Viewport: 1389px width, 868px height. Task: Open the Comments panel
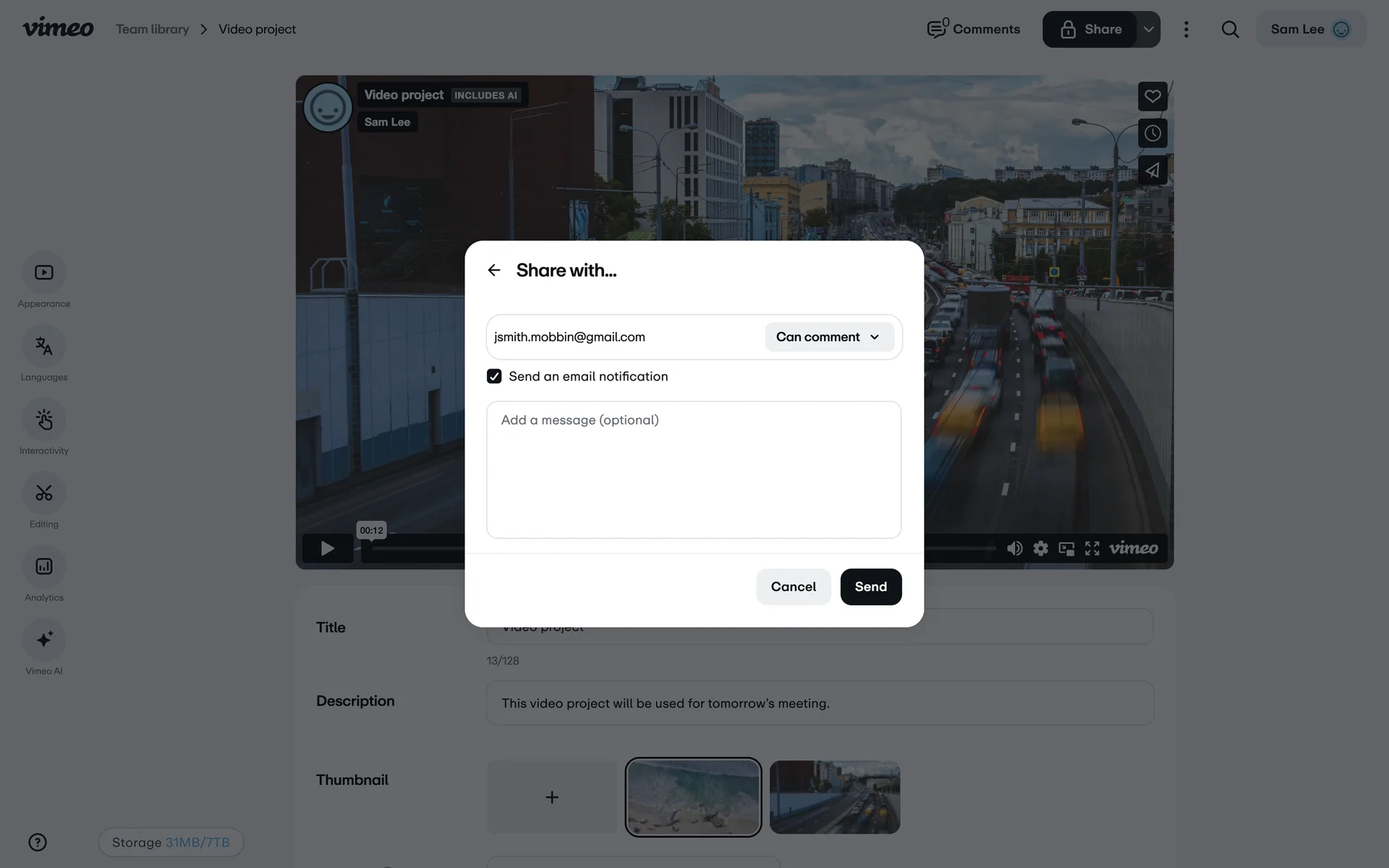click(x=974, y=30)
